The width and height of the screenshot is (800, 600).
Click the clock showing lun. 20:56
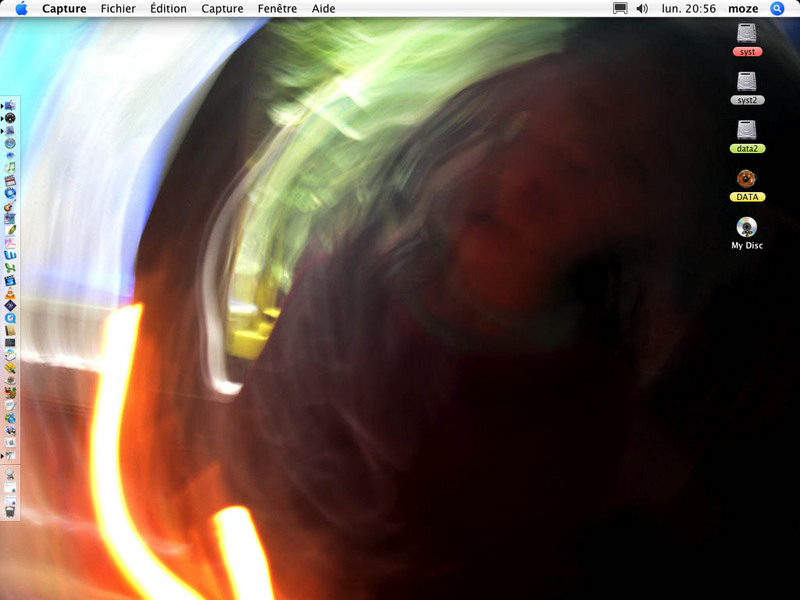689,9
